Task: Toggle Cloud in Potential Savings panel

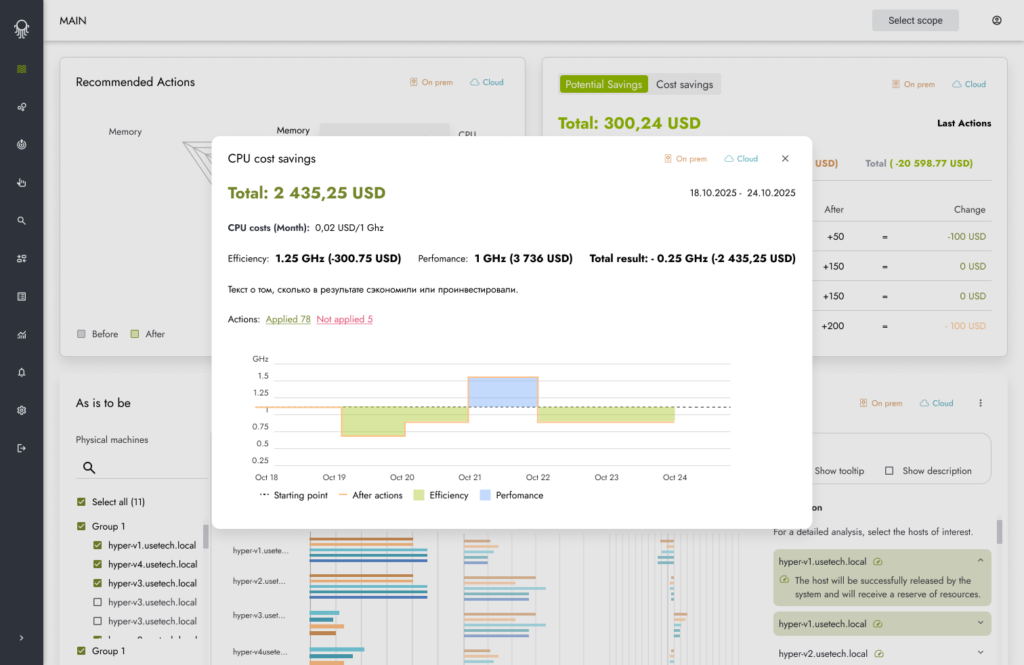Action: (968, 84)
